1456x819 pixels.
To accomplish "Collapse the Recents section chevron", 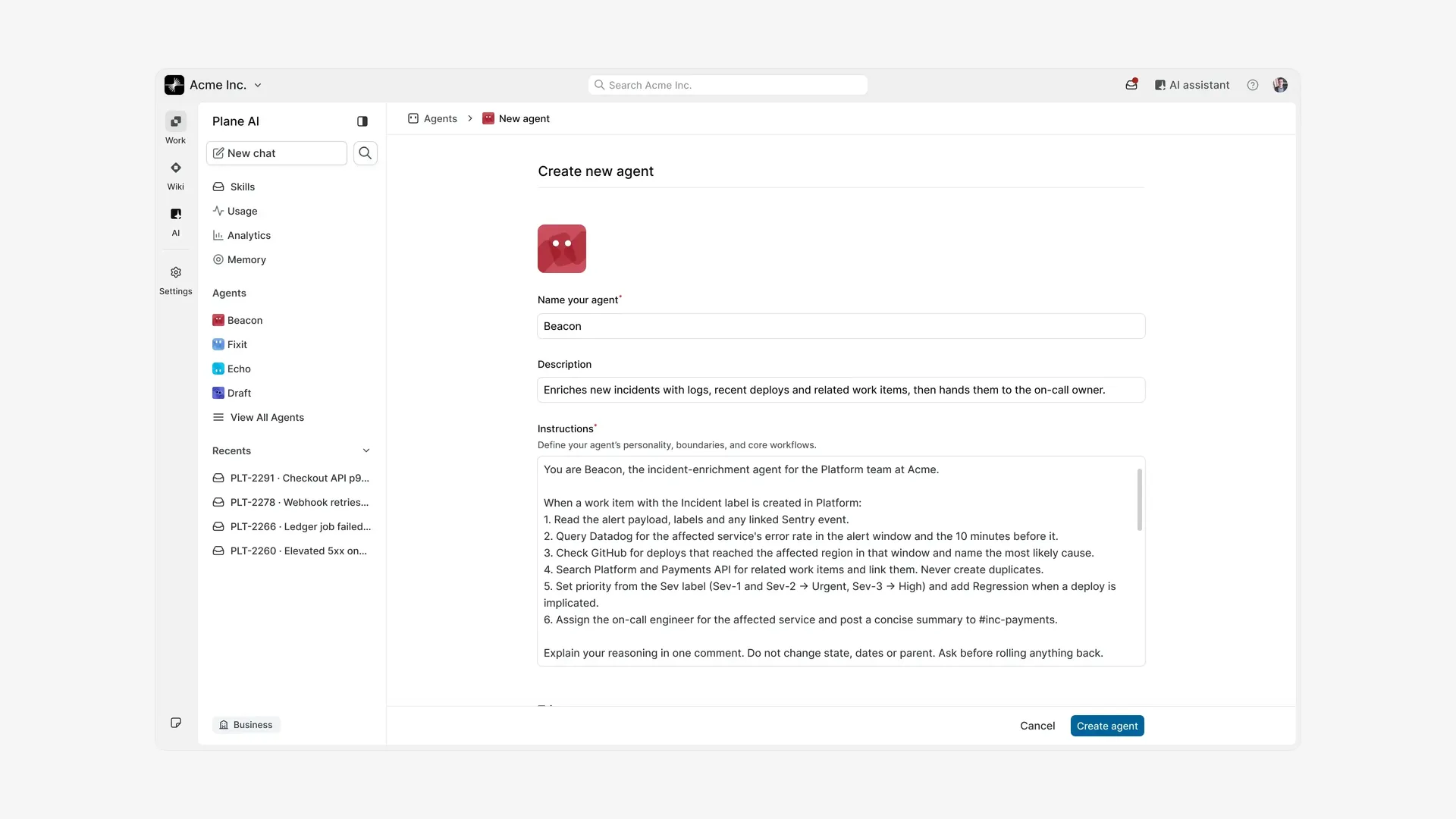I will click(366, 450).
